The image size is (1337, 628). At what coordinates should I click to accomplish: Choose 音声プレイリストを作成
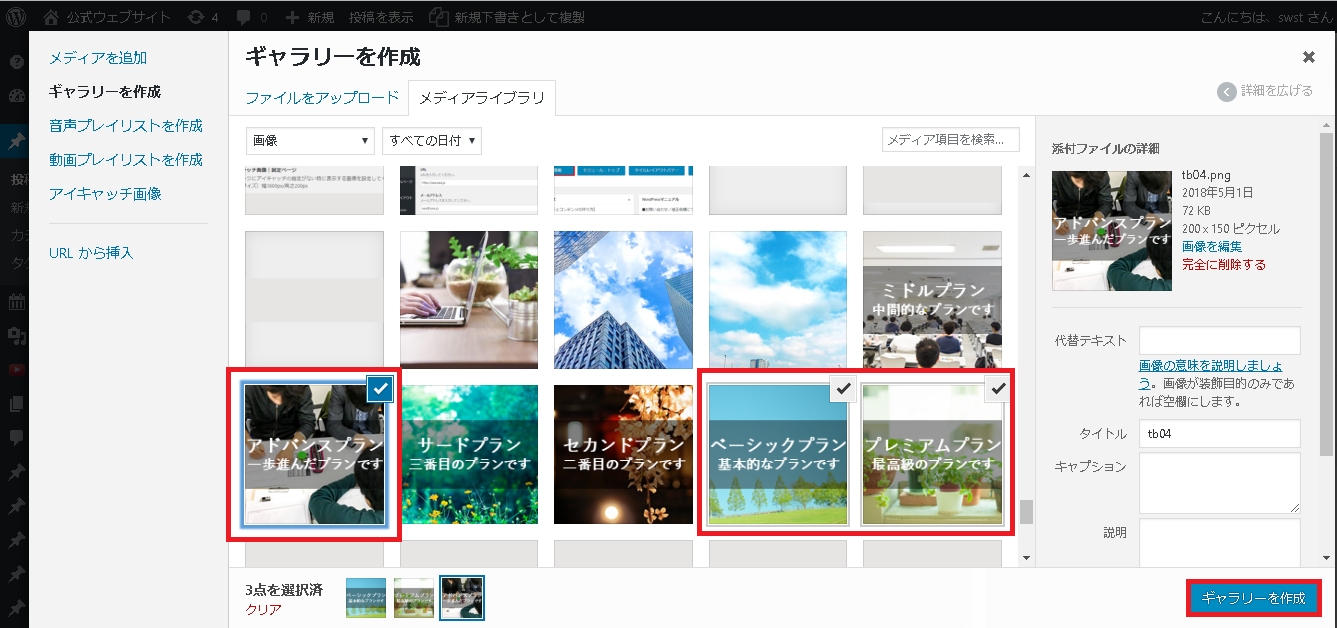[126, 126]
